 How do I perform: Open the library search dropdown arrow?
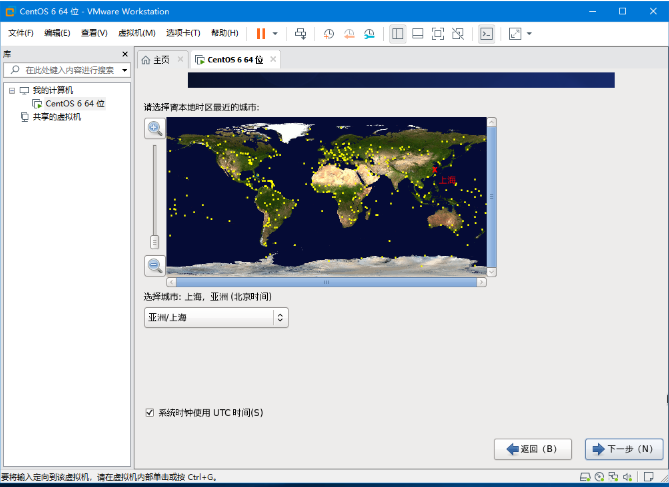[x=124, y=71]
